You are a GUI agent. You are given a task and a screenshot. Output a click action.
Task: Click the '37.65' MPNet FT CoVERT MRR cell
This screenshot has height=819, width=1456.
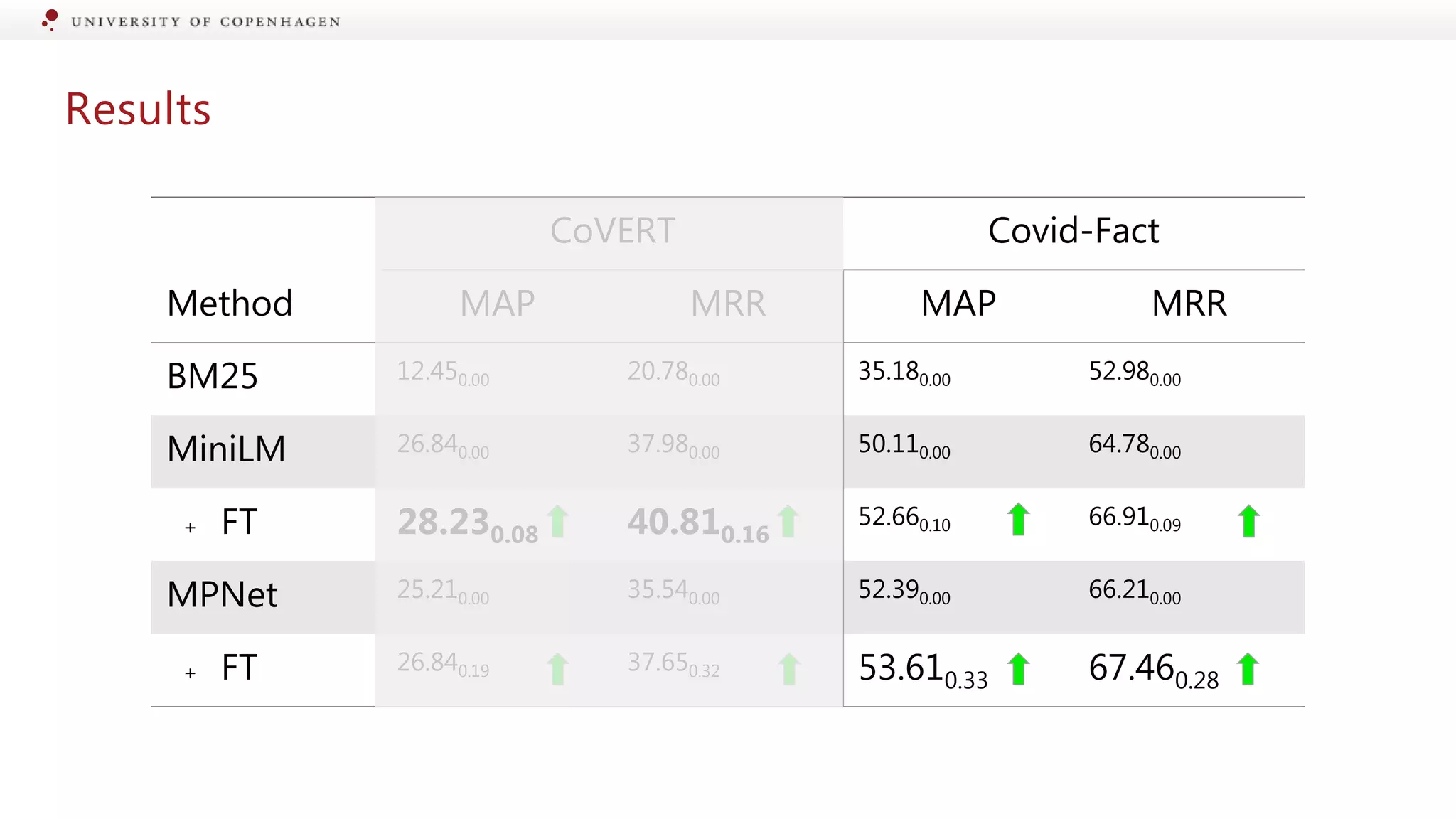point(673,664)
